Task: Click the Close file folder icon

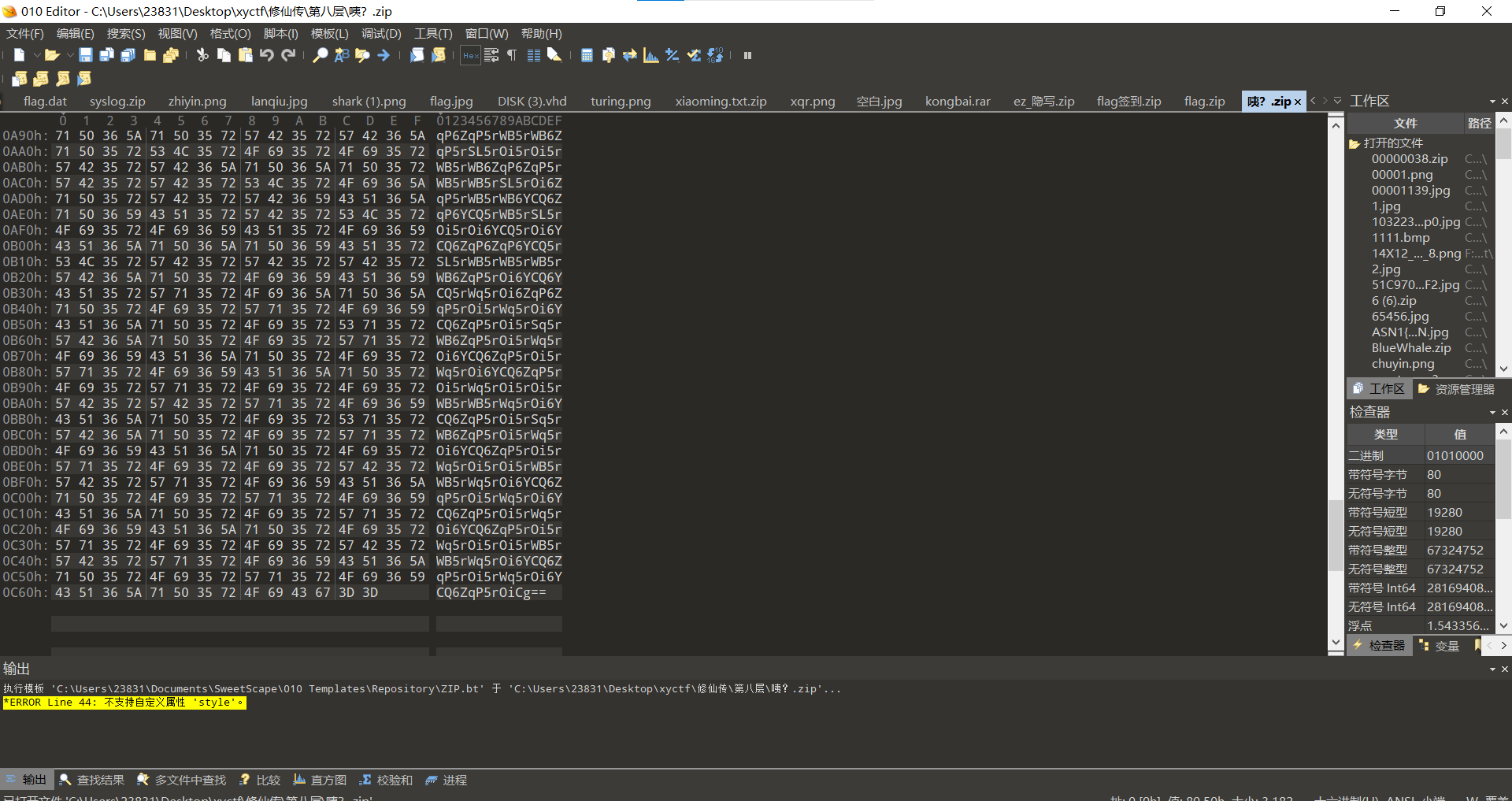Action: pyautogui.click(x=150, y=55)
